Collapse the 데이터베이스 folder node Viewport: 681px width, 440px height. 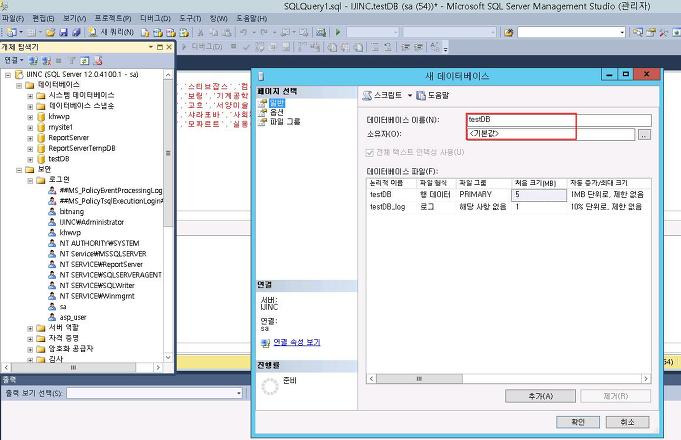coord(19,85)
